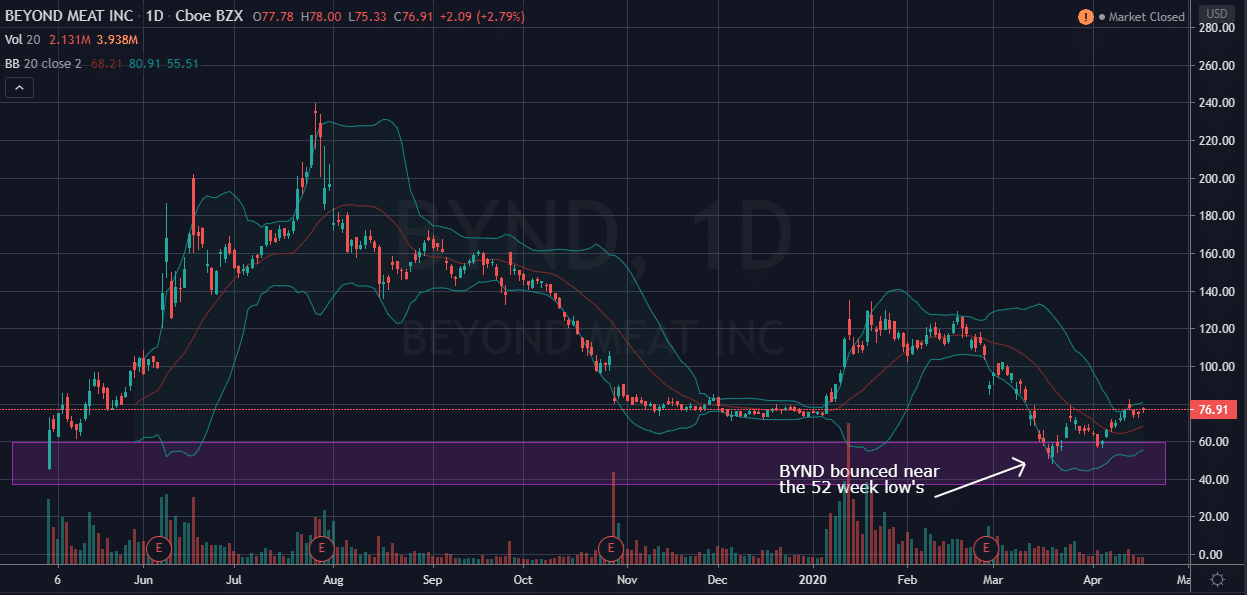Click the 220.00 price axis label
The image size is (1247, 595).
(1218, 141)
